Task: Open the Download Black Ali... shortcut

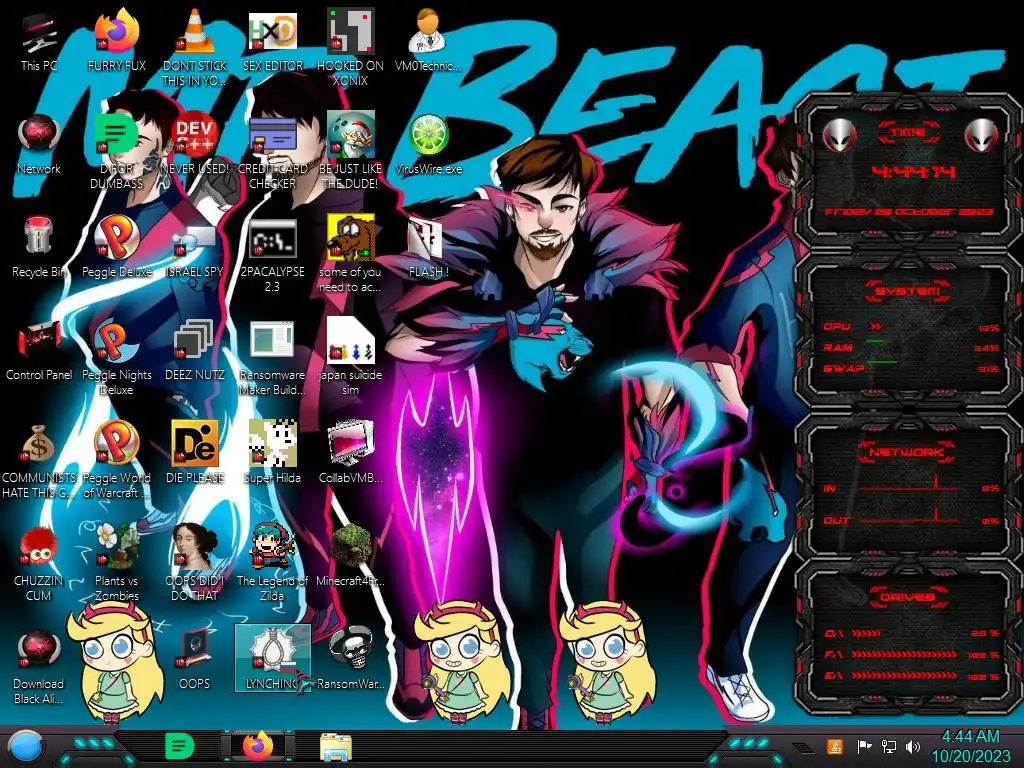Action: pyautogui.click(x=39, y=666)
